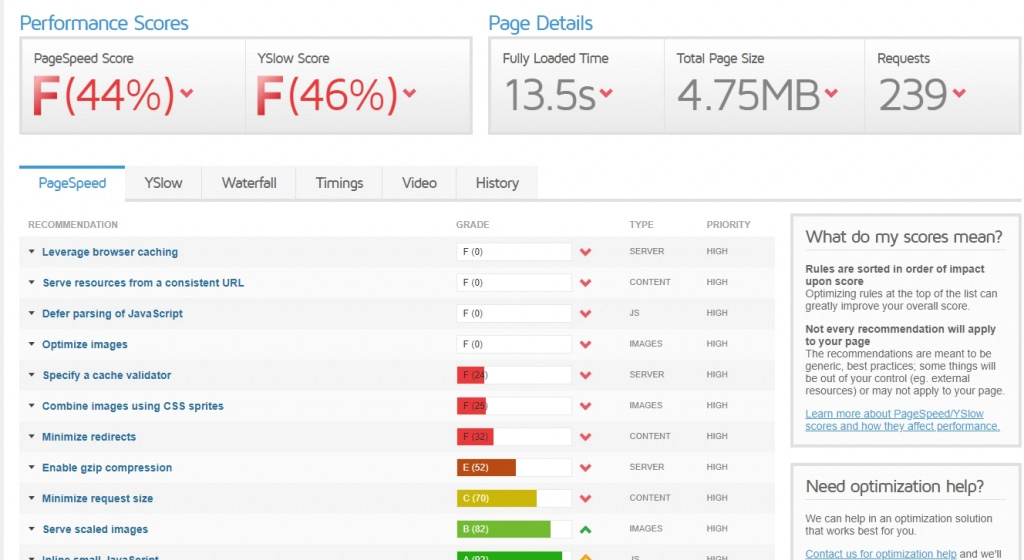
Task: Click the PRIORITY column header
Action: 728,225
